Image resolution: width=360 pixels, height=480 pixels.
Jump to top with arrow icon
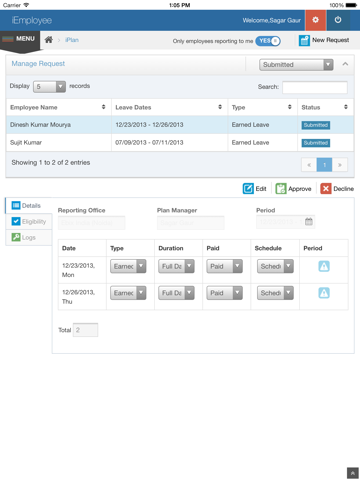352,473
